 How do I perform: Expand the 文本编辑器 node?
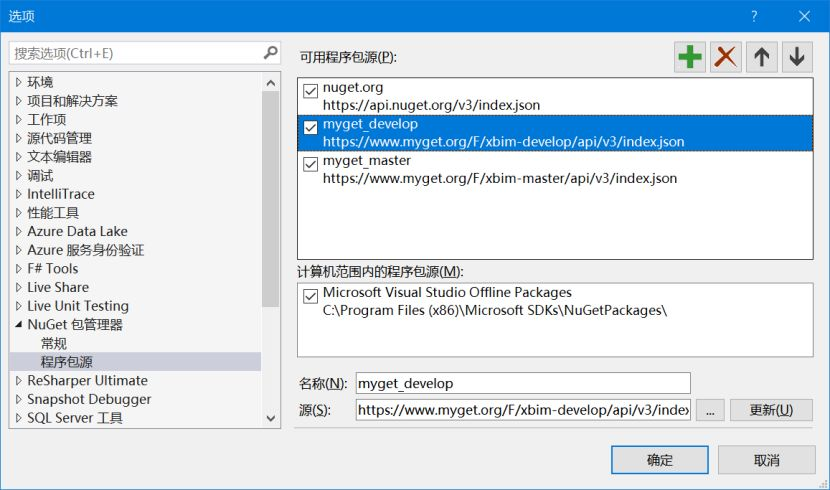coord(19,157)
